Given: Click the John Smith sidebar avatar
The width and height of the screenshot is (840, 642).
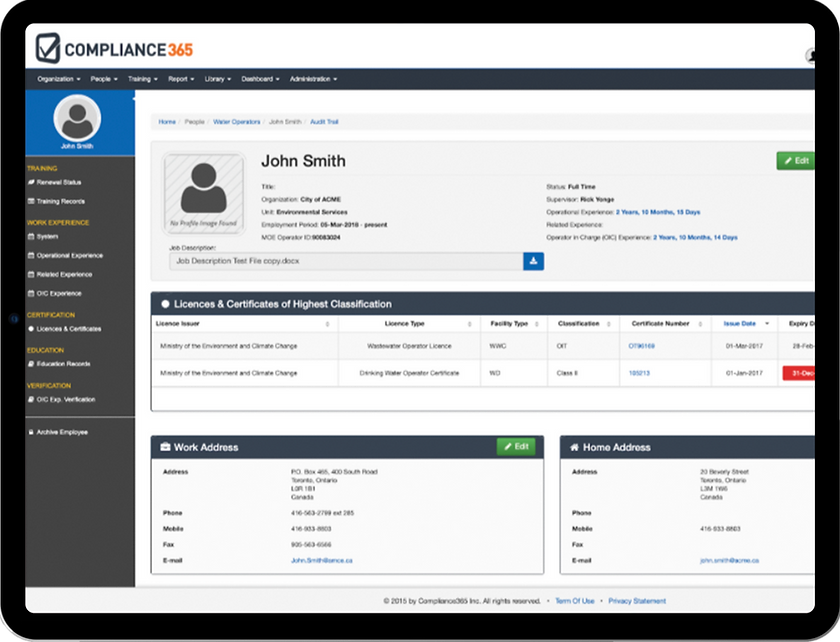Looking at the screenshot, I should [x=77, y=118].
